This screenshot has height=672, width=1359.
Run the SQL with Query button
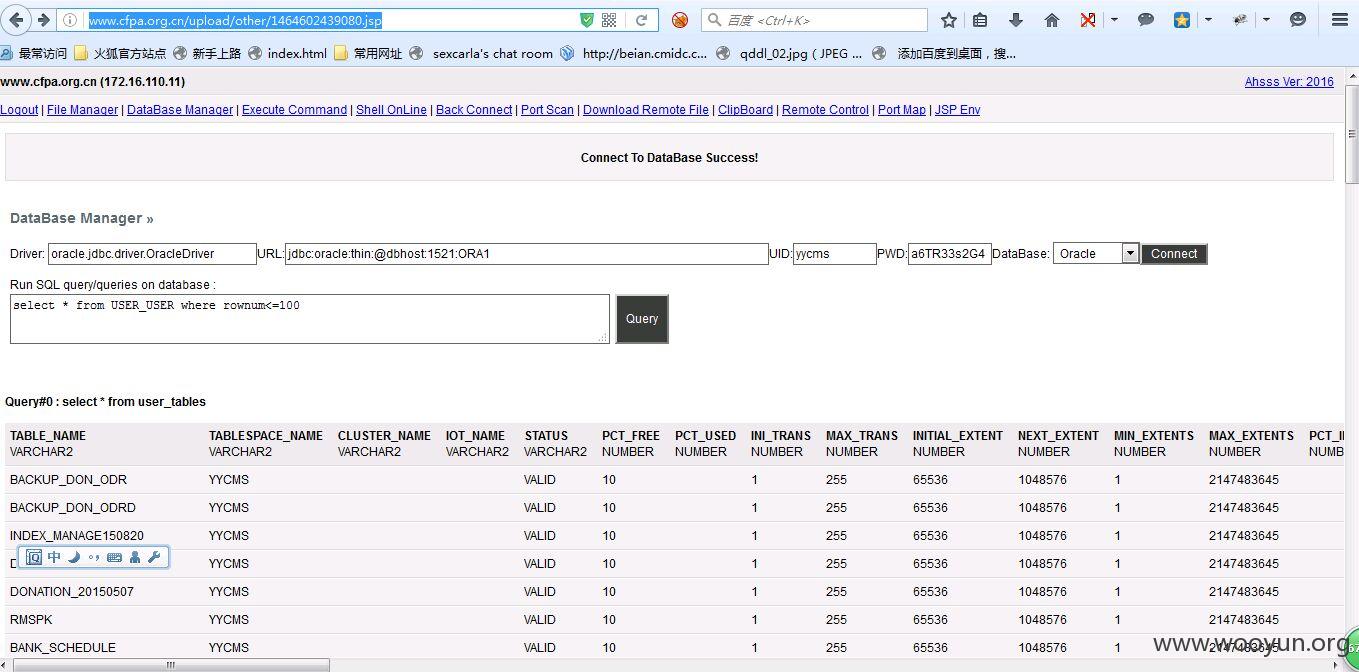pyautogui.click(x=642, y=319)
